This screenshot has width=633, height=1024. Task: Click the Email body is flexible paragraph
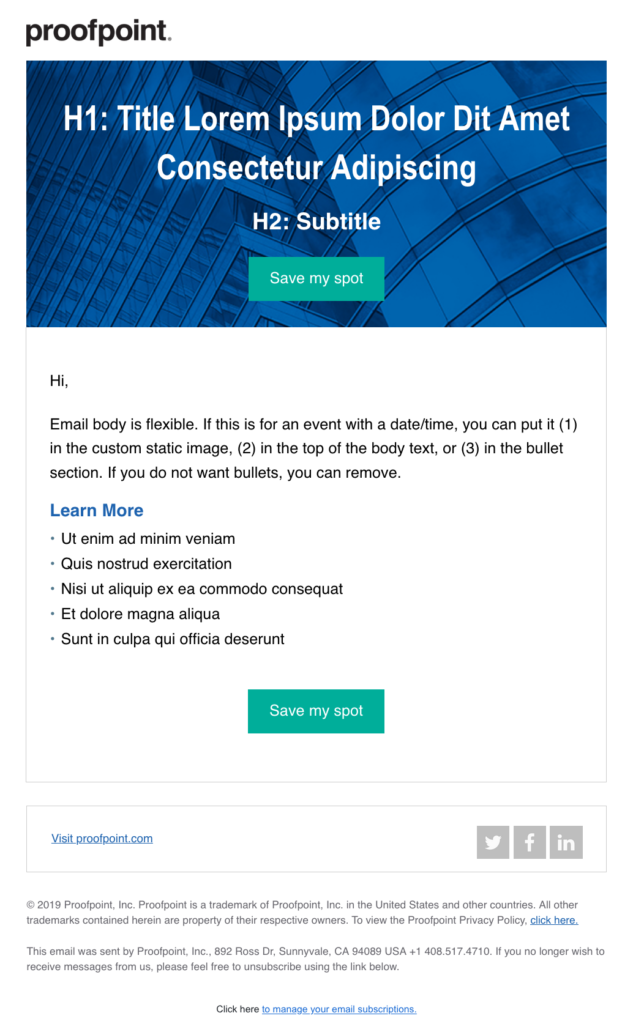point(314,449)
